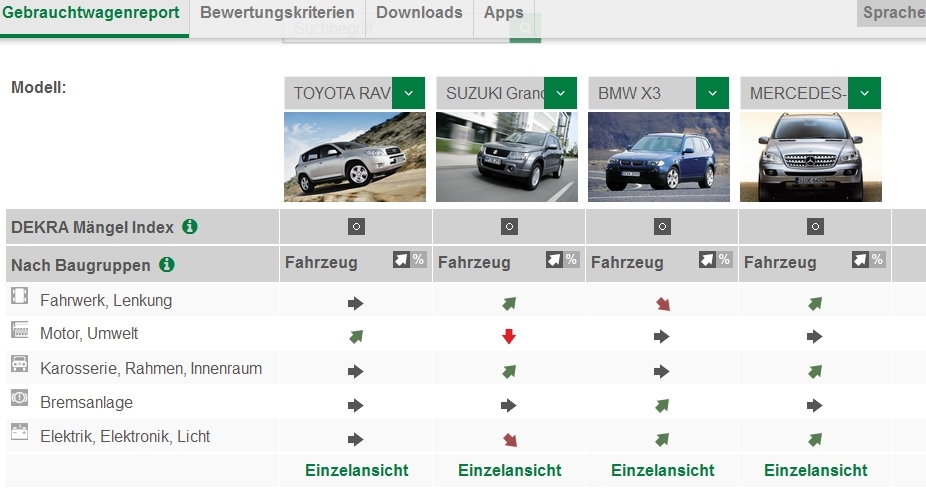Screen dimensions: 926x504
Task: Click the Bremsanlage brake icon
Action: coord(19,398)
